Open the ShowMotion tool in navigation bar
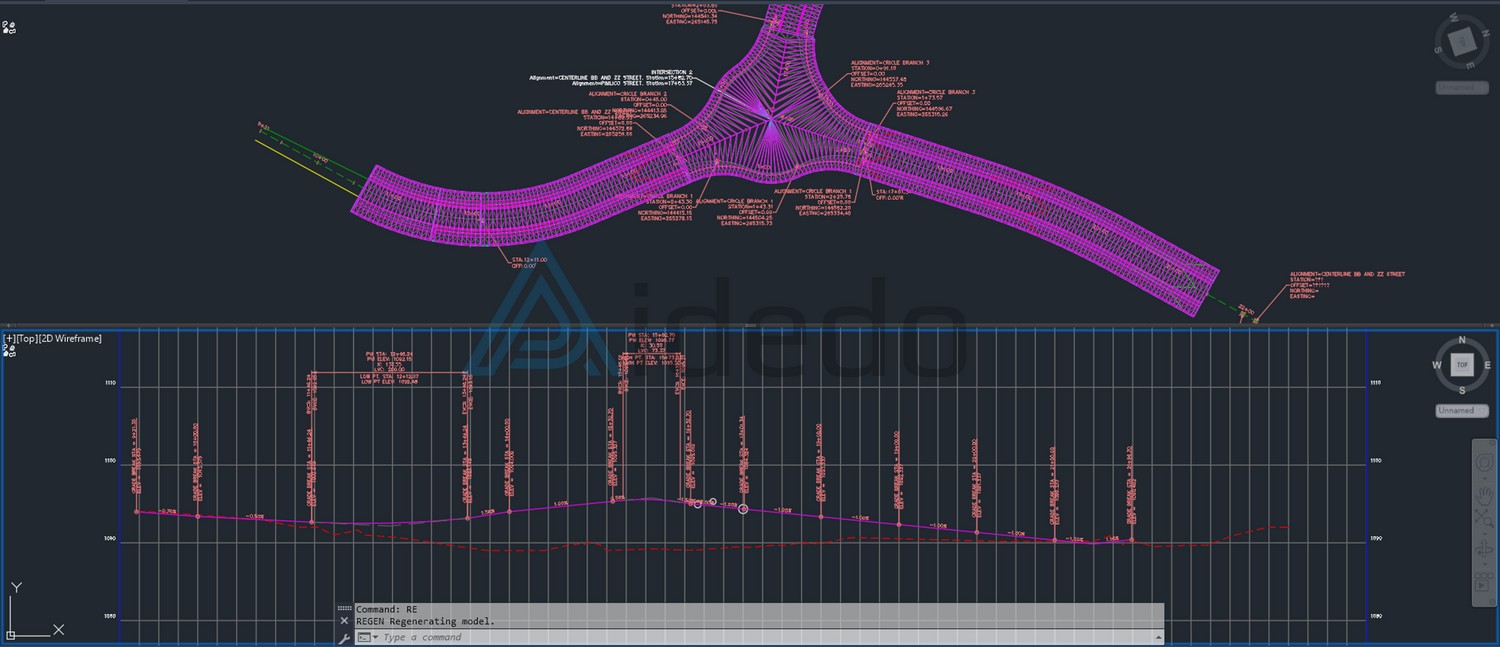Image resolution: width=1500 pixels, height=647 pixels. [x=1484, y=582]
